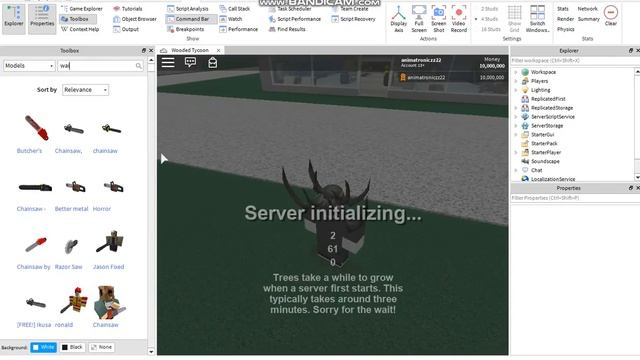The width and height of the screenshot is (640, 360).
Task: Show Summary stats
Action: pyautogui.click(x=589, y=19)
